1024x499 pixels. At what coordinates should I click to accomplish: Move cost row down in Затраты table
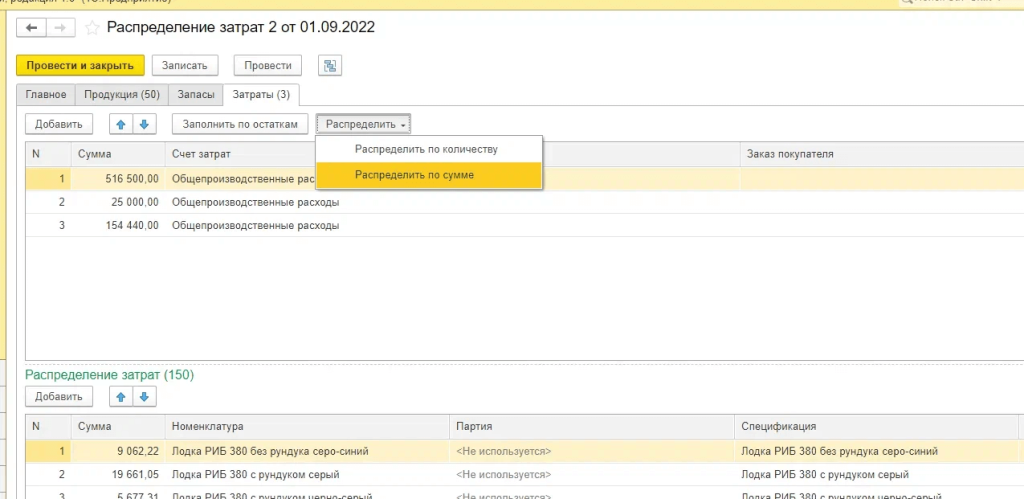point(144,124)
